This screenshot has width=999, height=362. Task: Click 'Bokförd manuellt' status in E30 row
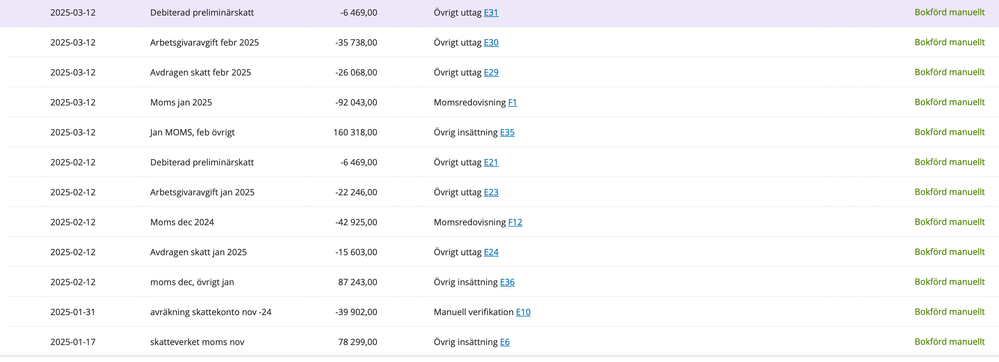949,42
